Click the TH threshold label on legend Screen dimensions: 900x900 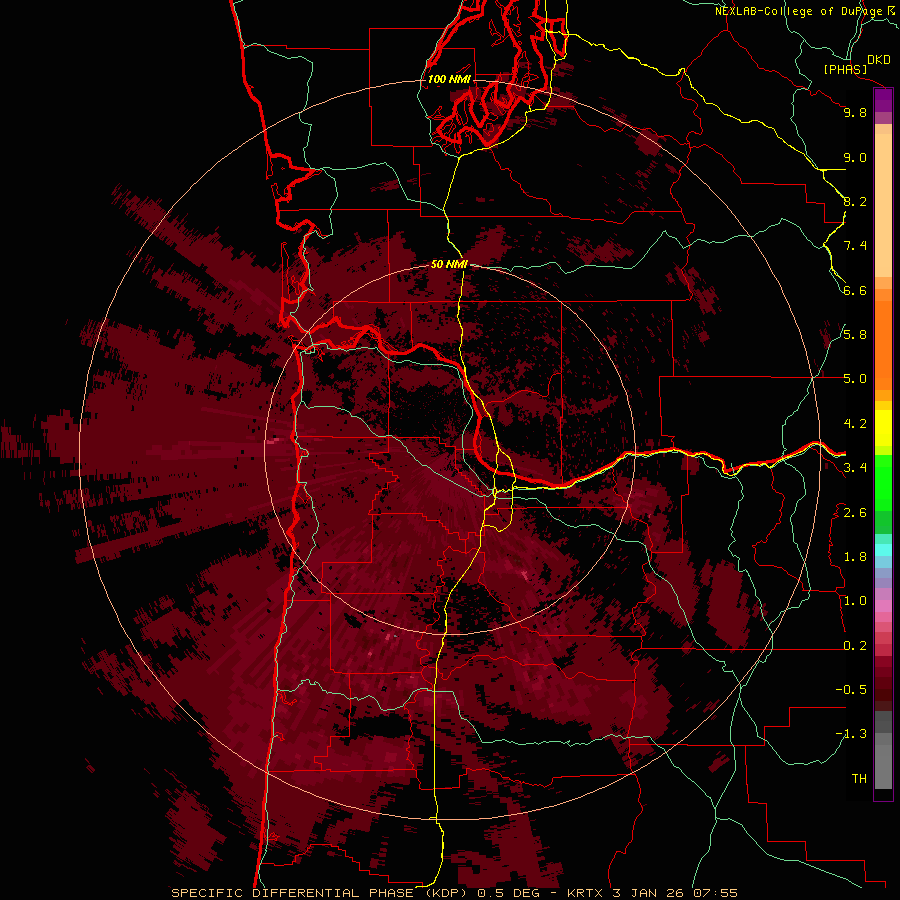[x=859, y=779]
